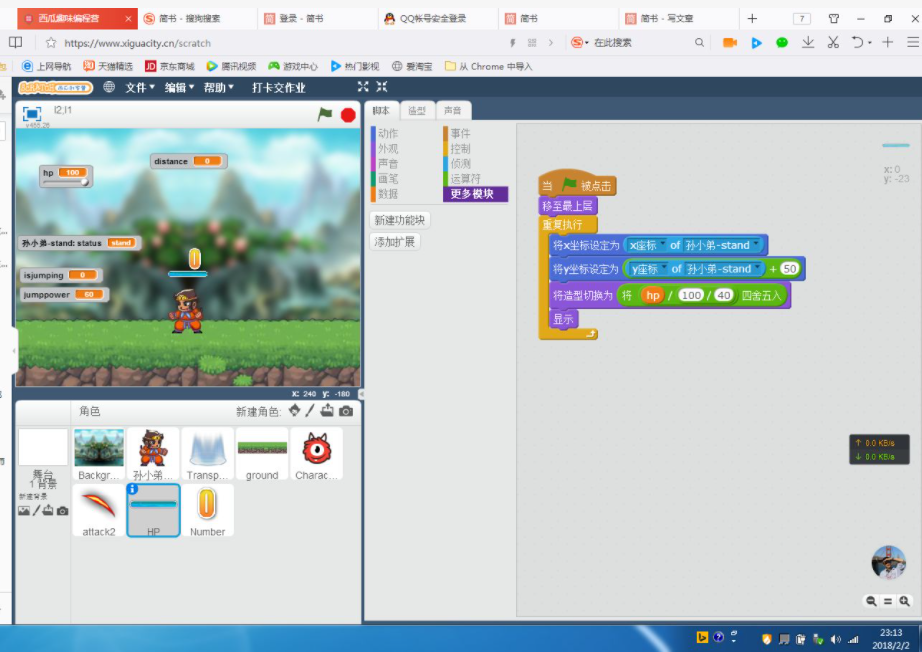
Task: Select the Number sprite thumbnail
Action: [207, 510]
